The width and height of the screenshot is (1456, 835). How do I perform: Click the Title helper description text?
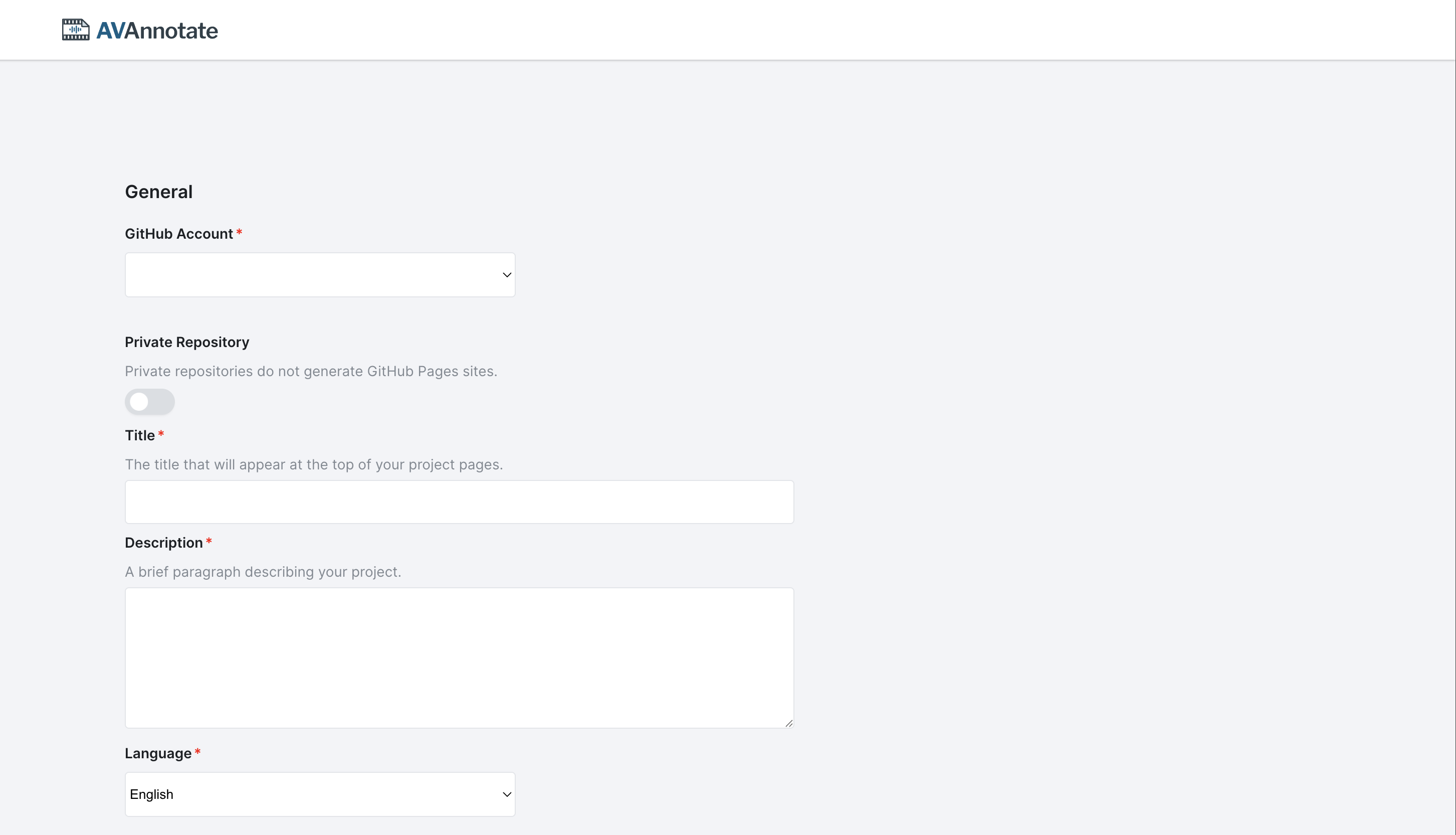click(x=313, y=464)
